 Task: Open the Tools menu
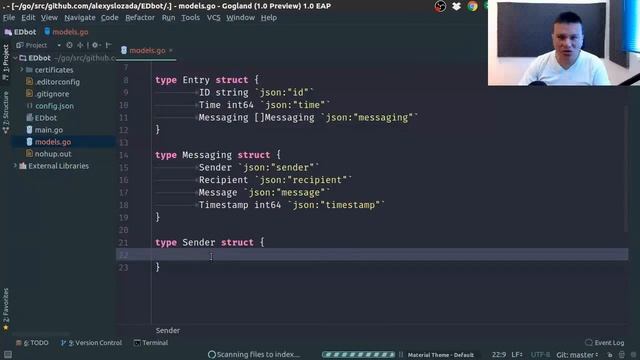coord(191,18)
